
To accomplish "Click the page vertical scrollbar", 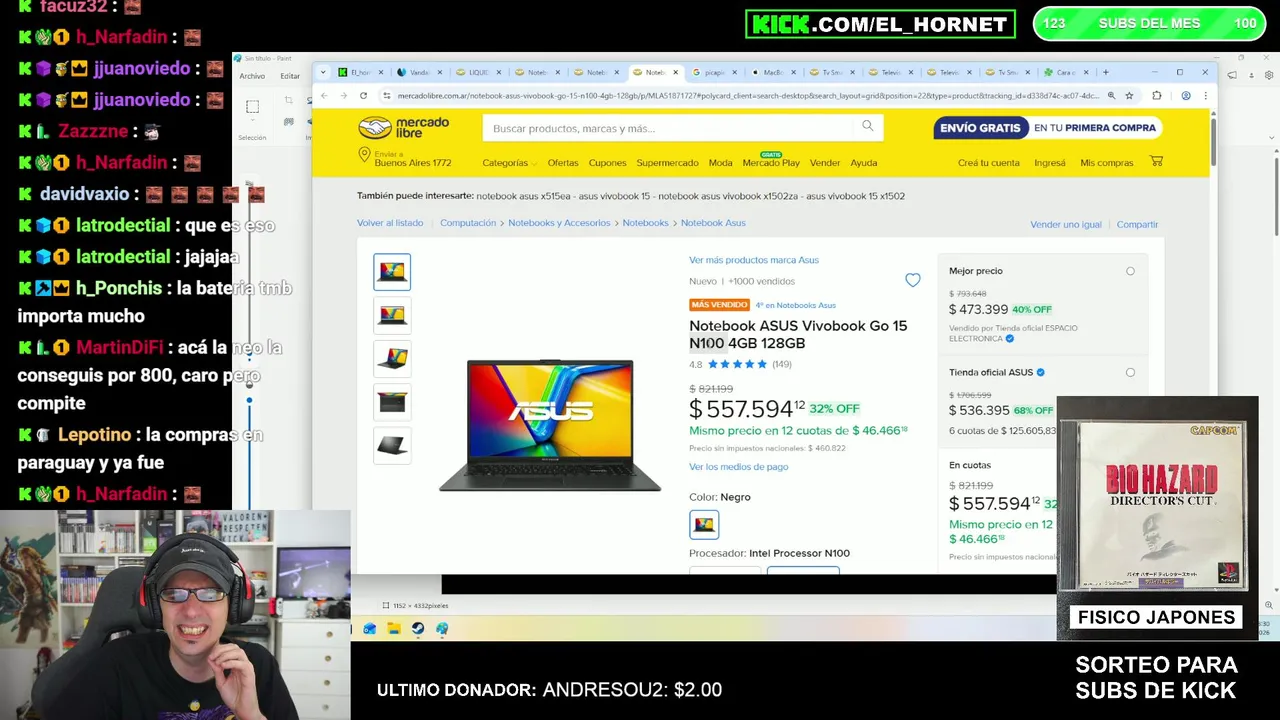I will 1214,141.
